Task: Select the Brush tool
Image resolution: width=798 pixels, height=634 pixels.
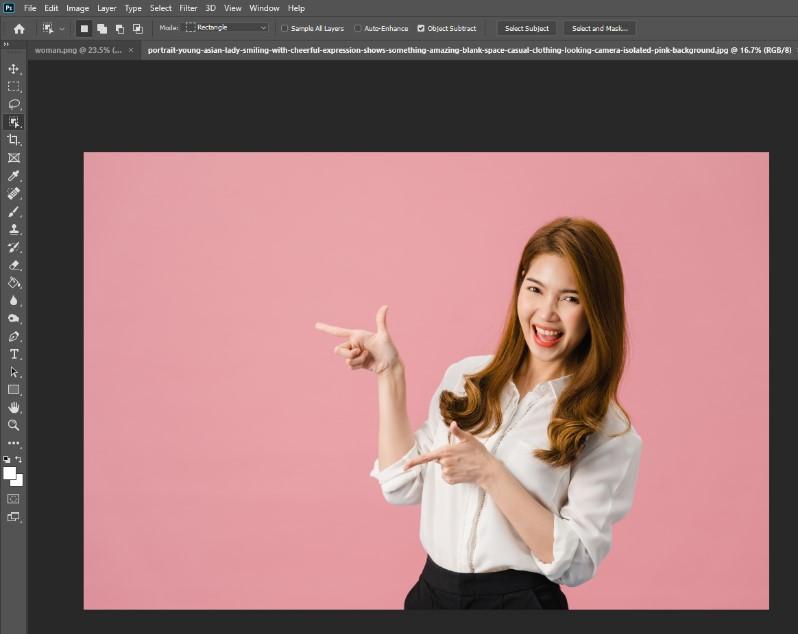Action: pos(14,211)
